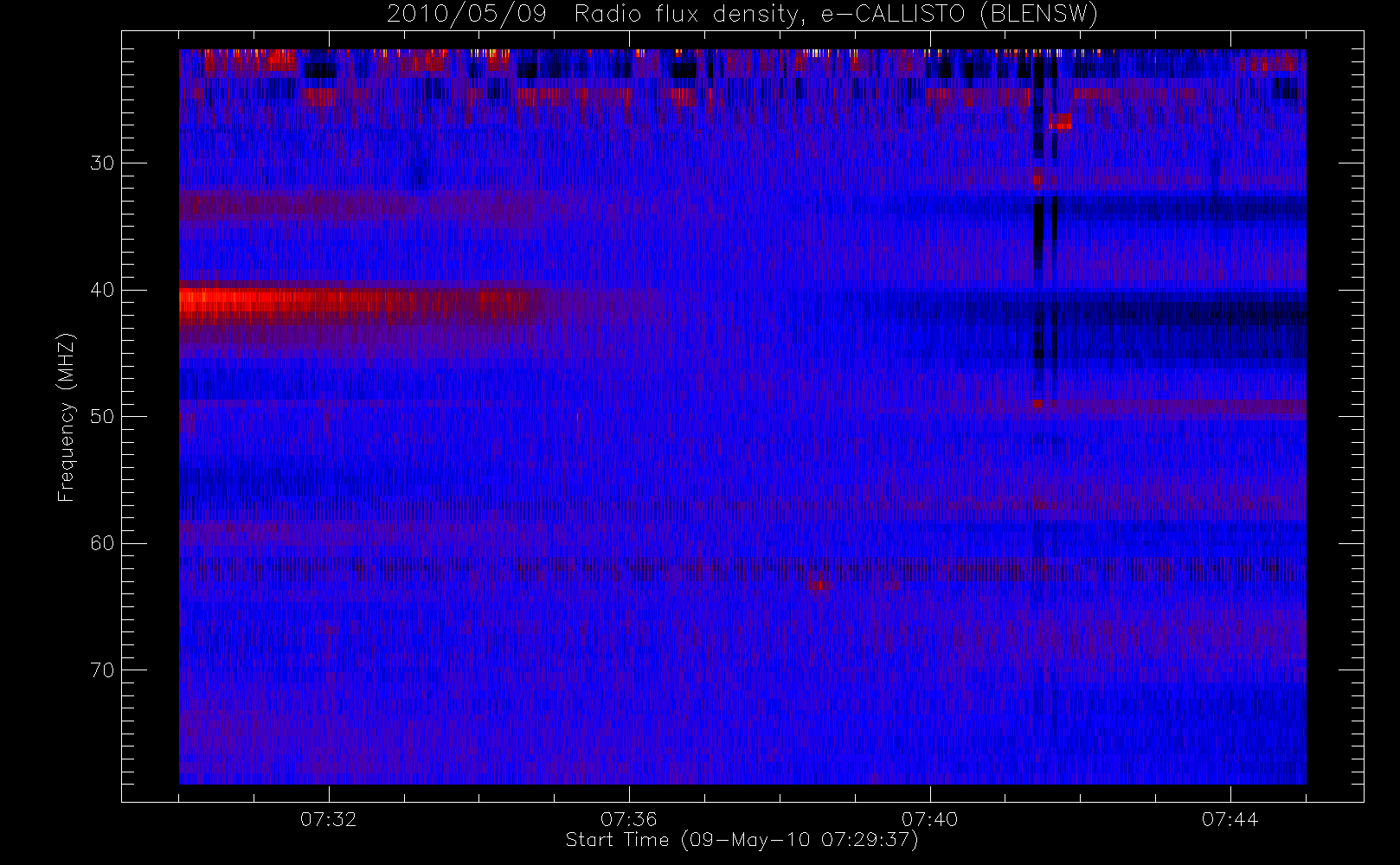The width and height of the screenshot is (1400, 865).
Task: Click the 07:44 time tick label
Action: pos(1230,818)
